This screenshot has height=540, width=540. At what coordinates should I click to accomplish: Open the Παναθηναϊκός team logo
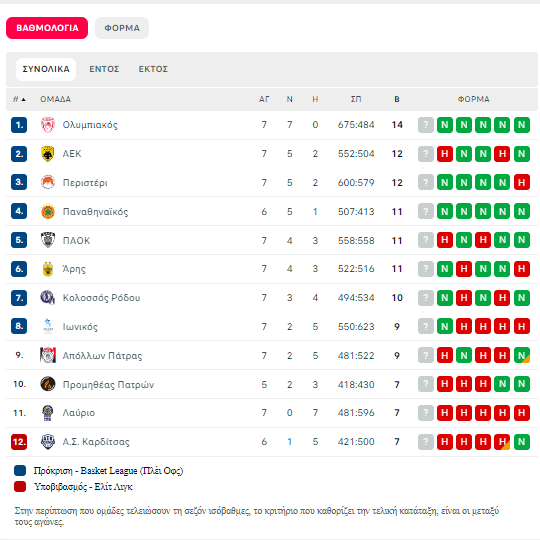point(48,211)
